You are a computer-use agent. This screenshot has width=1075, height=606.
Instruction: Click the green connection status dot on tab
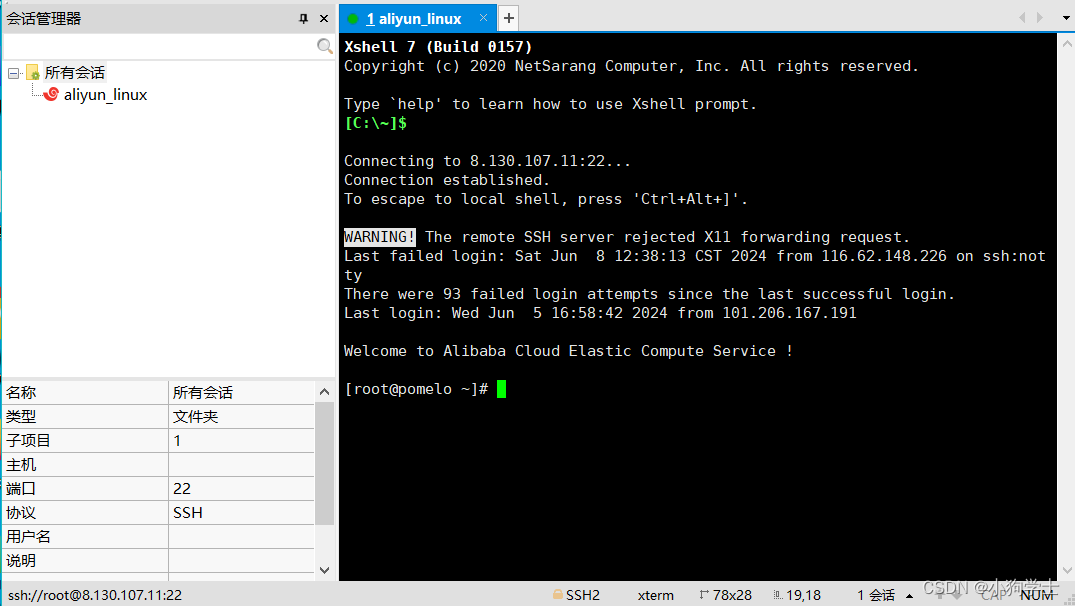tap(352, 19)
